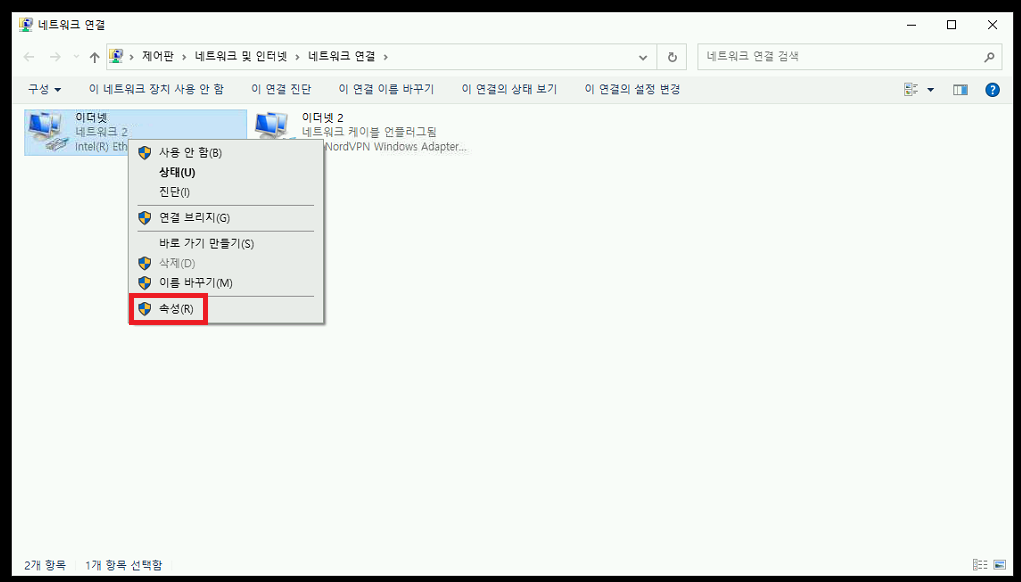Select 제어판 in the breadcrumb
The width and height of the screenshot is (1021, 582).
point(158,57)
